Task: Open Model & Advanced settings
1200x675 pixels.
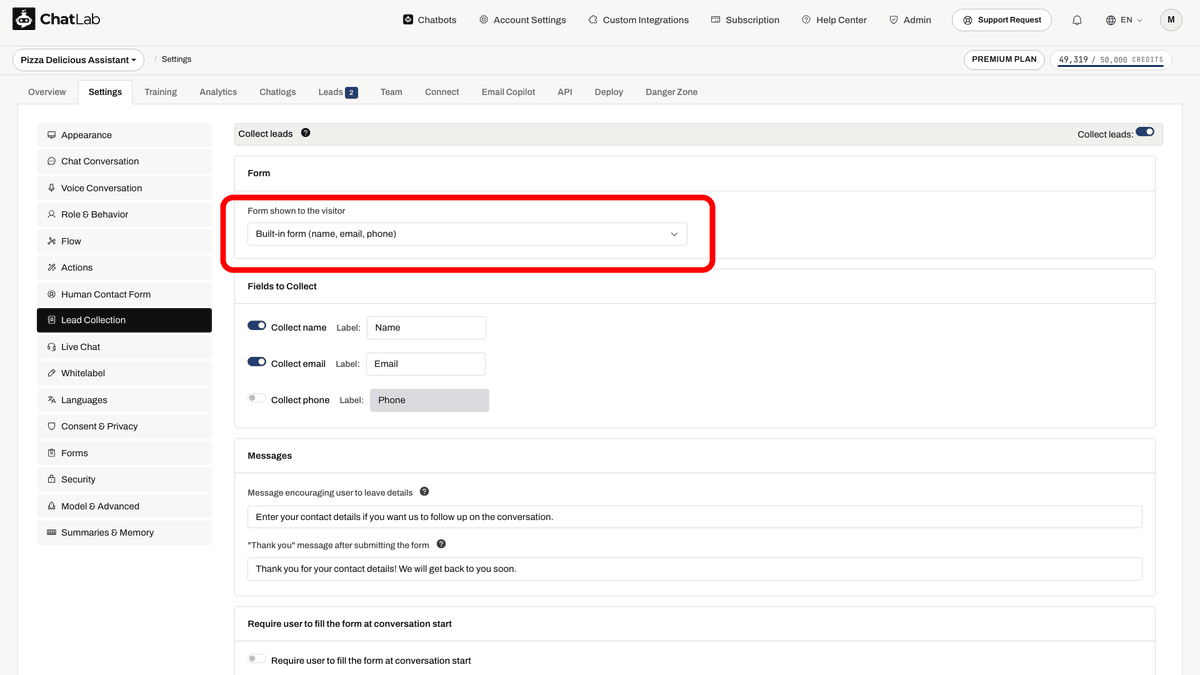Action: (x=124, y=506)
